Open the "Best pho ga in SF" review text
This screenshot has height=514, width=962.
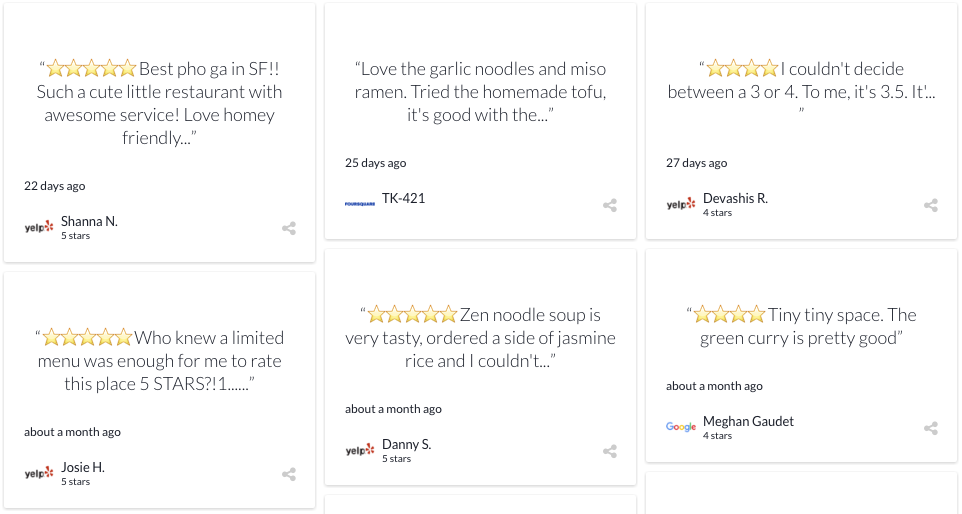click(160, 103)
